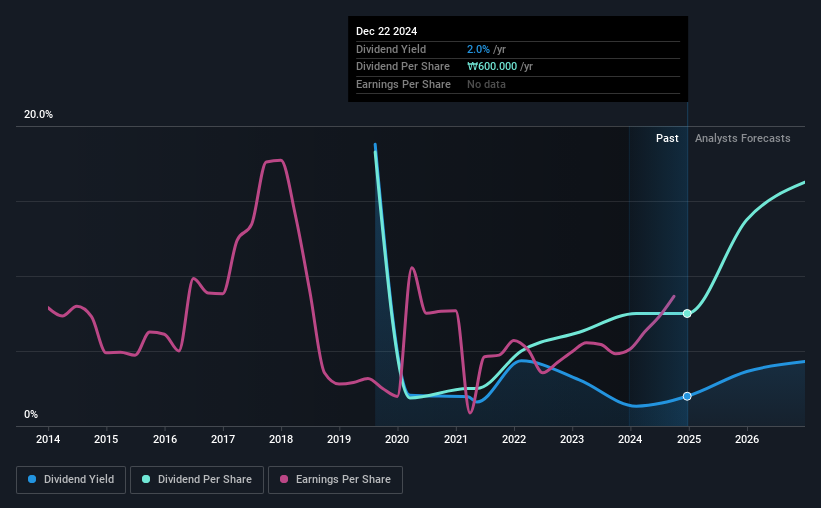Click the 2025 x-axis label
Viewport: 821px width, 508px height.
[689, 439]
